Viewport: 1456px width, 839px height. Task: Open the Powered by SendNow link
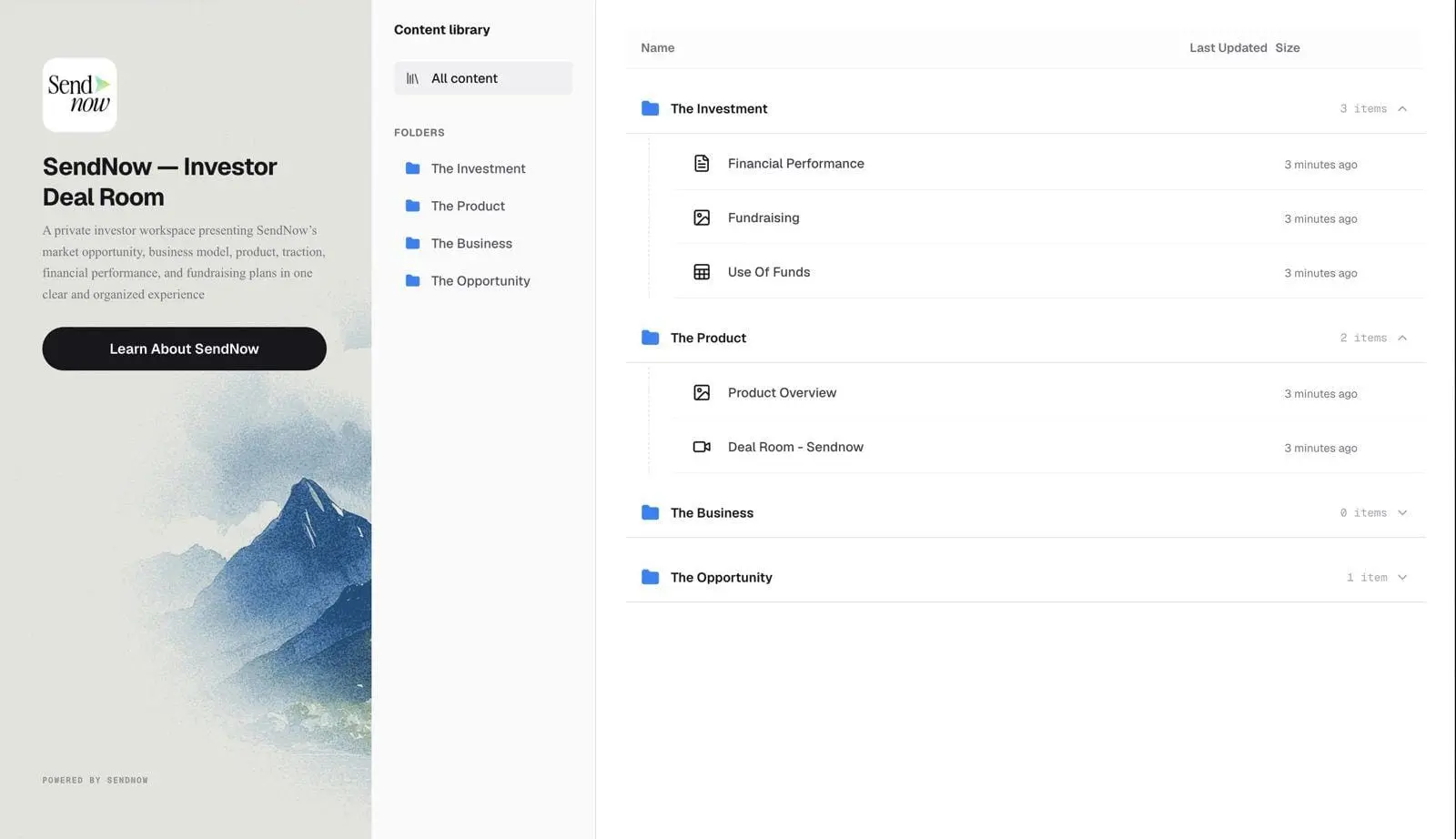95,780
